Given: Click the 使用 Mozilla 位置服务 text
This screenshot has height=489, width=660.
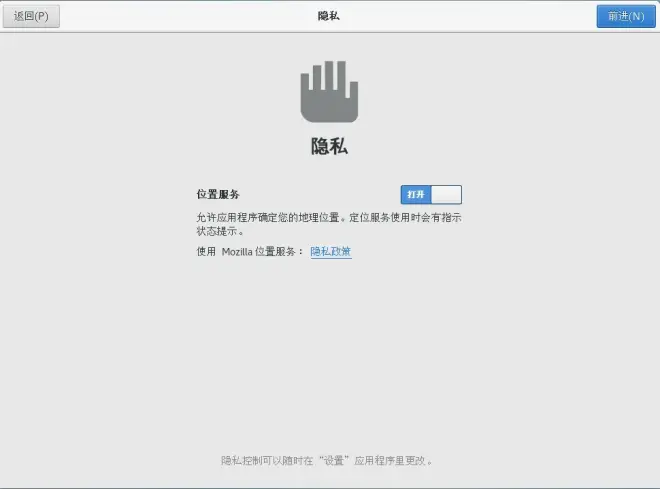Looking at the screenshot, I should (250, 251).
